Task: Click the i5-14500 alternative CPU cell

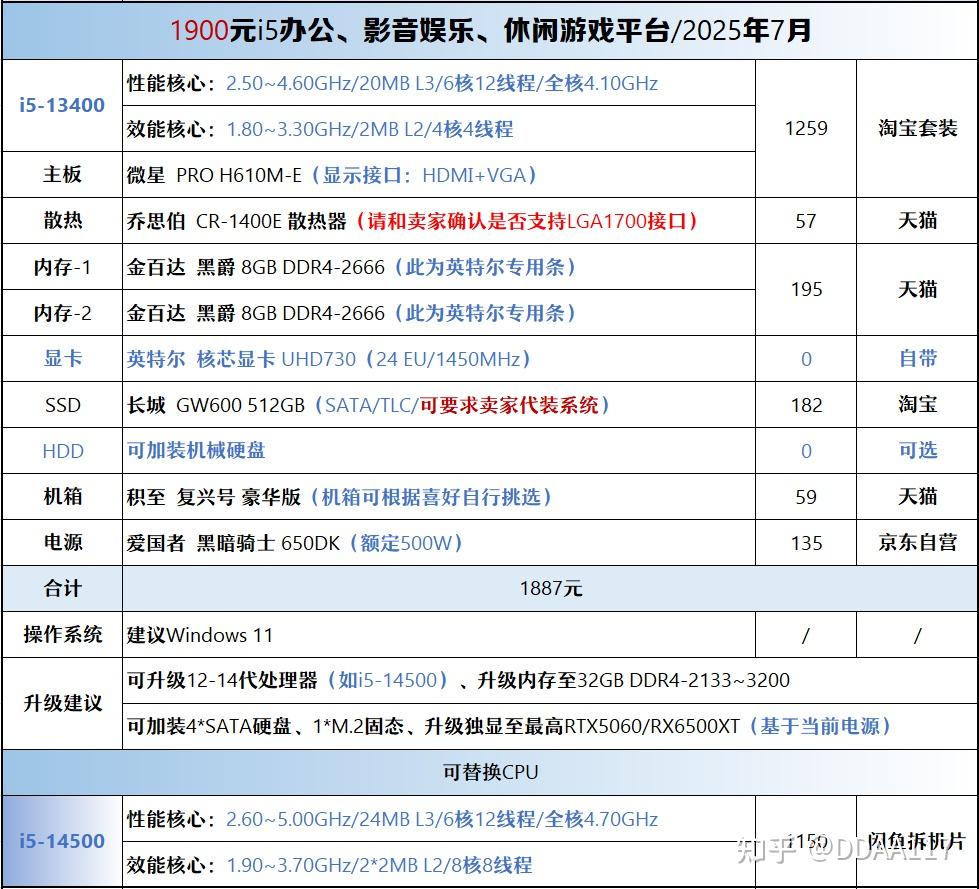Action: [62, 842]
